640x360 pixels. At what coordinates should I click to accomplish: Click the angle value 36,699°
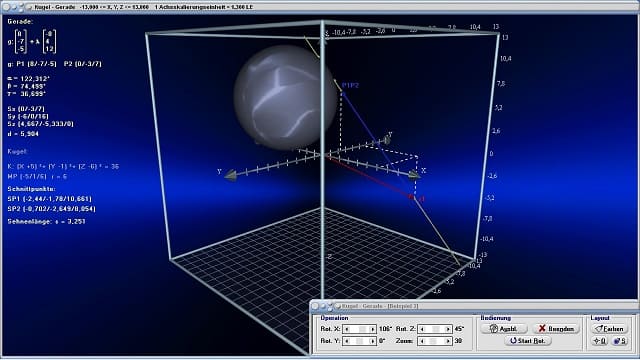(32, 93)
